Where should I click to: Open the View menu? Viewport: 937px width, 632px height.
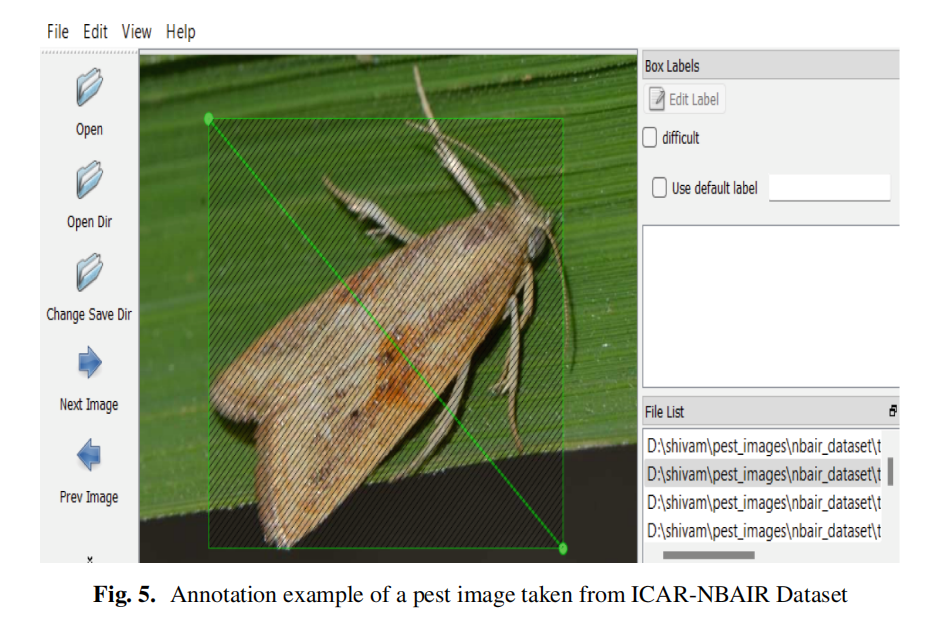coord(137,31)
